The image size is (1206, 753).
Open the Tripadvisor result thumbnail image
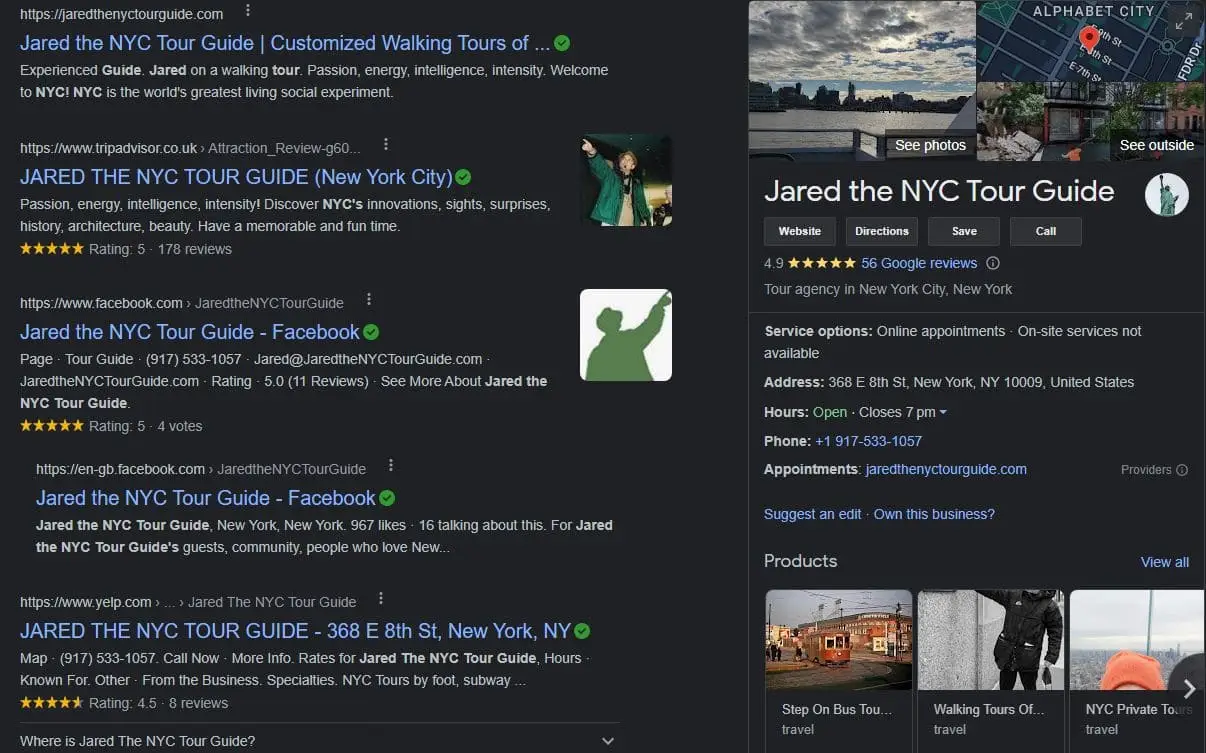(x=626, y=180)
